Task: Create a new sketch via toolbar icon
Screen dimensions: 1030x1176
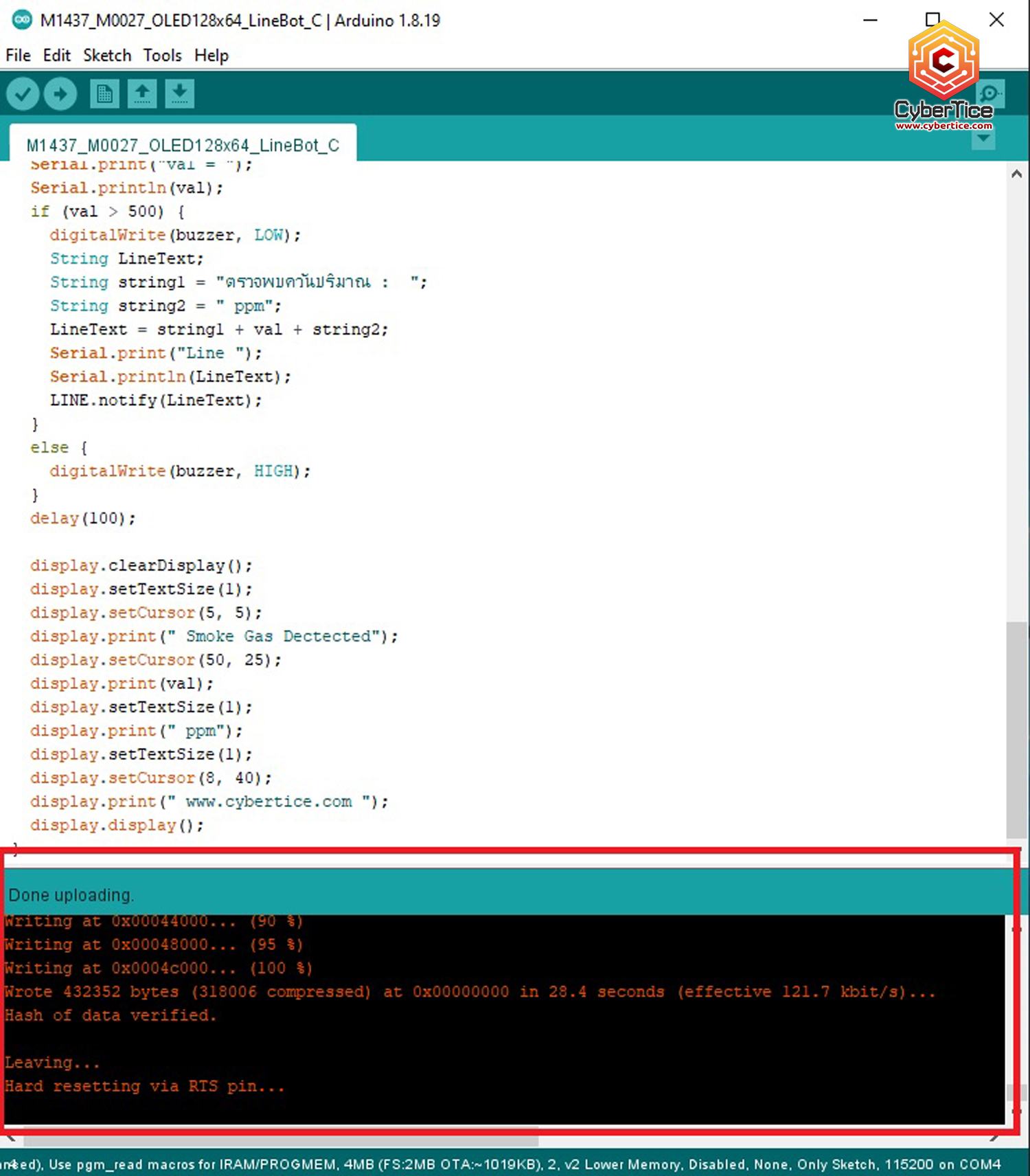Action: 104,93
